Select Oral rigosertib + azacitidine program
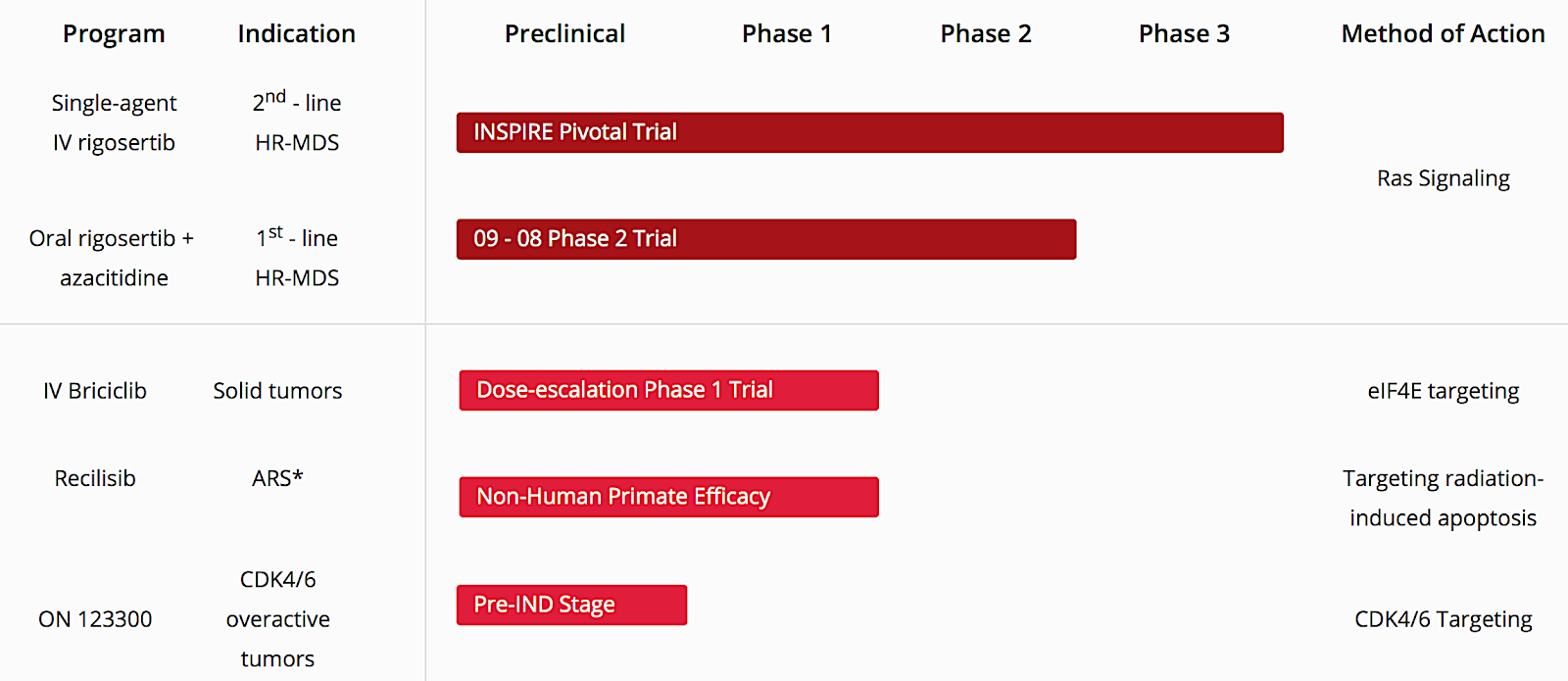 [113, 259]
